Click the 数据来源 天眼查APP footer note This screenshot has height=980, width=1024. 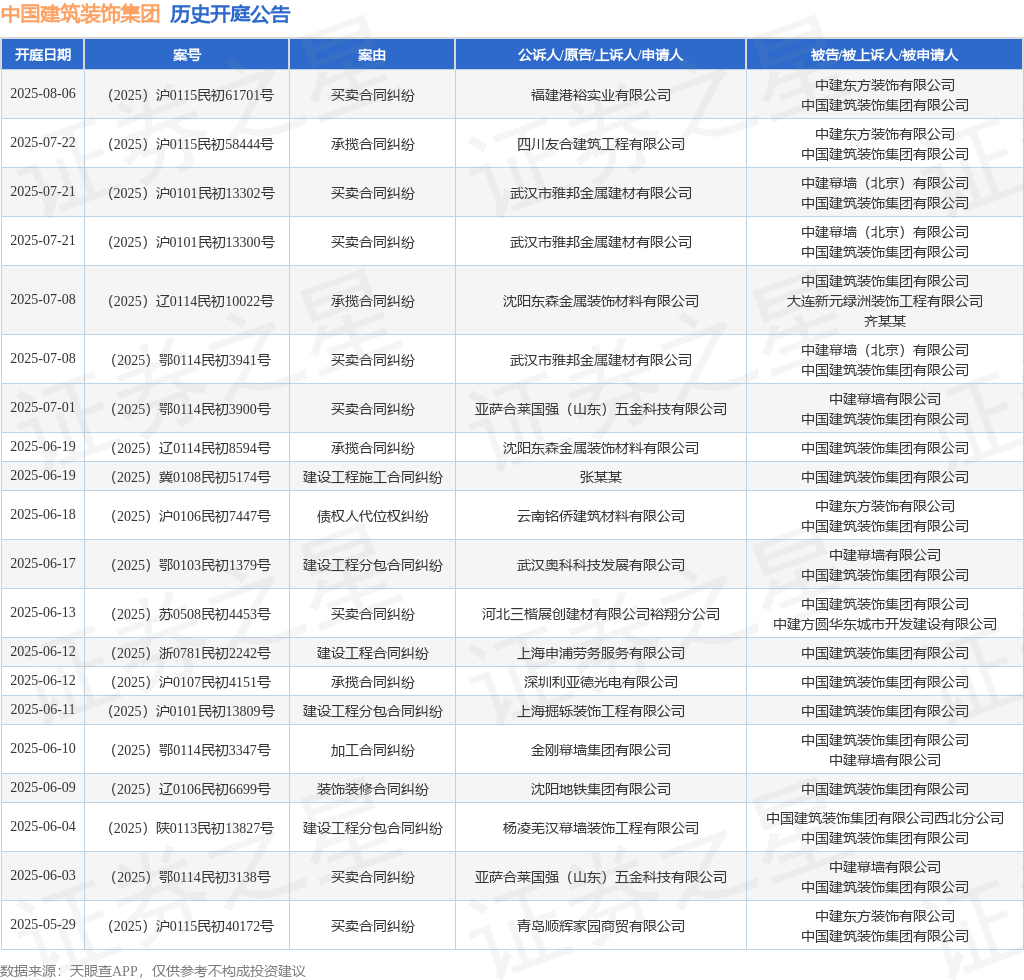tap(153, 971)
